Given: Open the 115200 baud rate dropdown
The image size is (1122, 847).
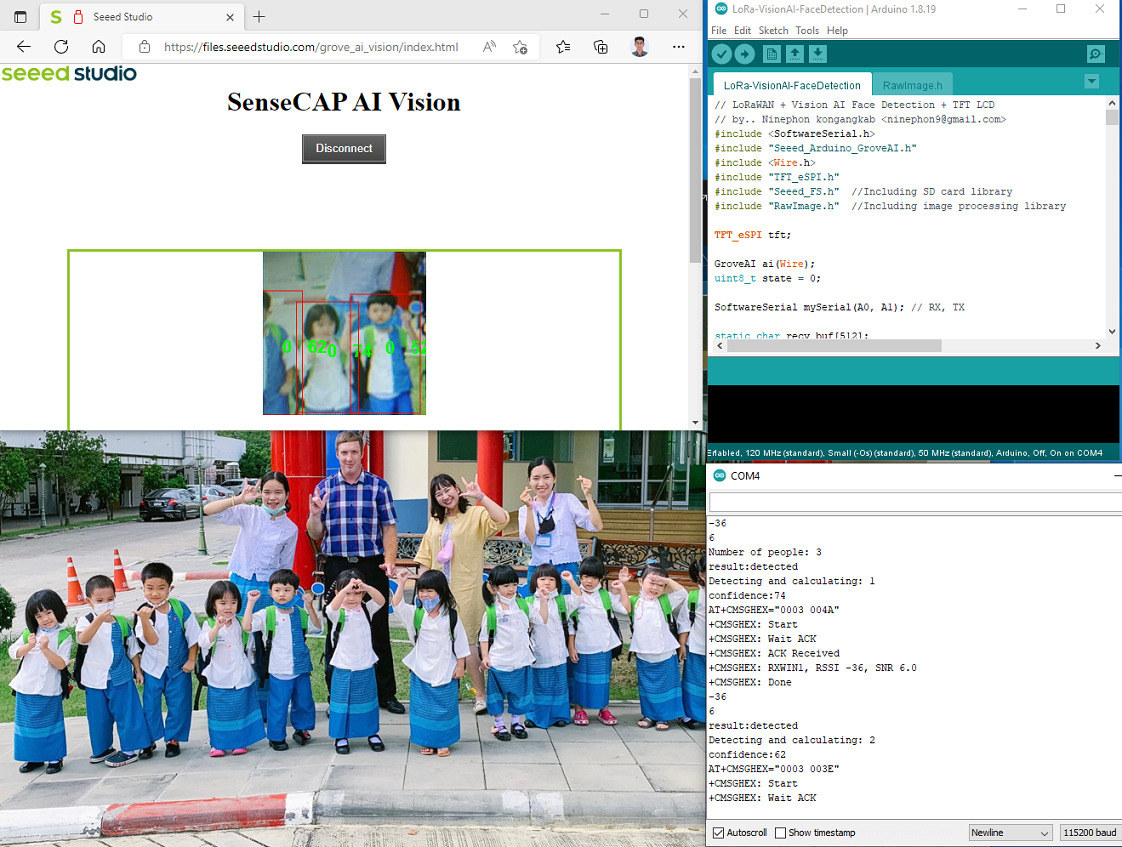Looking at the screenshot, I should 1089,833.
